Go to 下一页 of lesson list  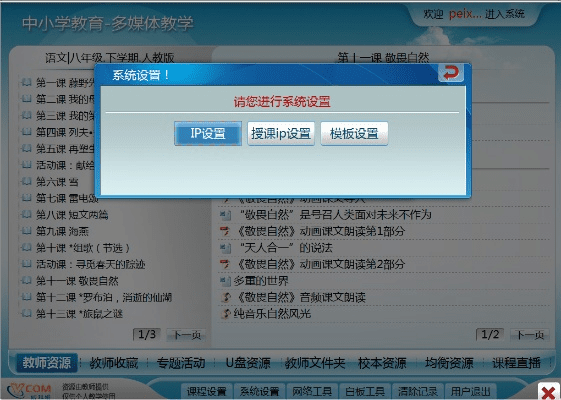tap(187, 335)
